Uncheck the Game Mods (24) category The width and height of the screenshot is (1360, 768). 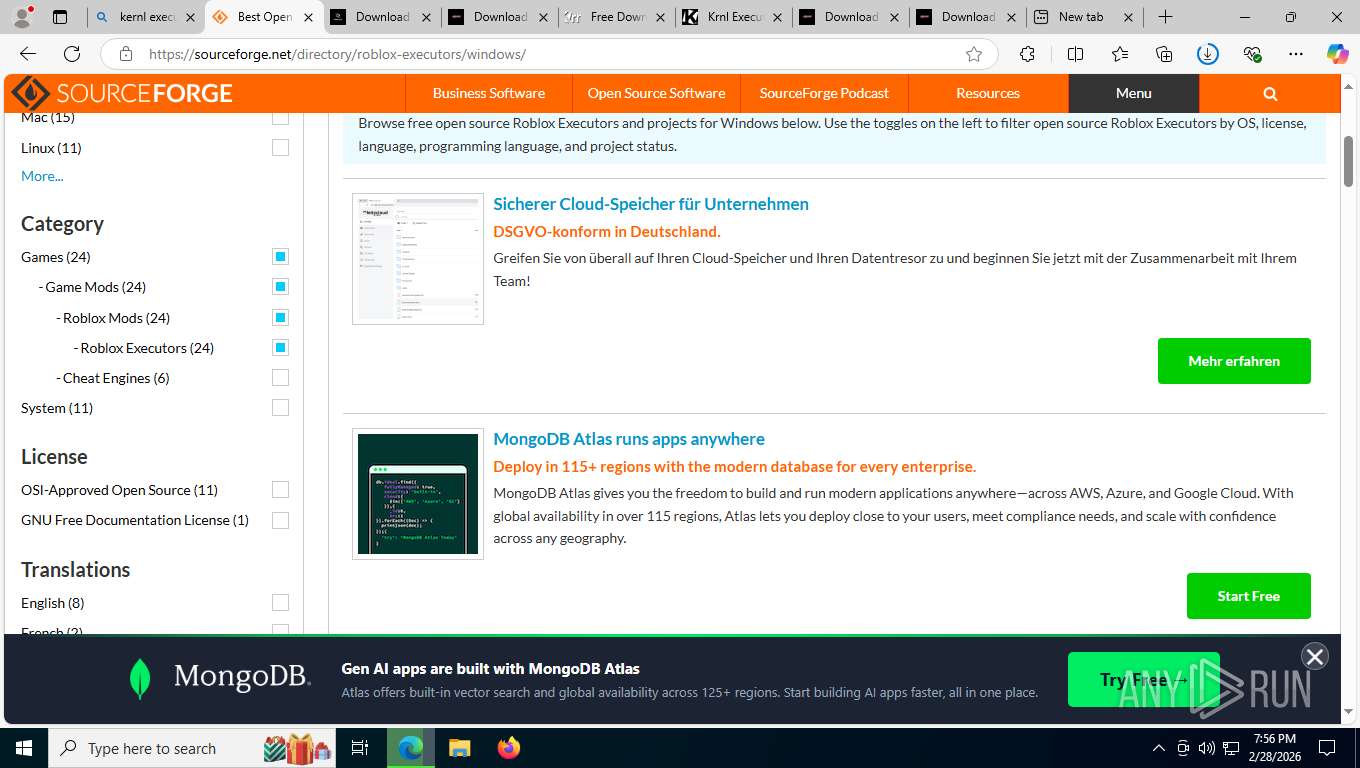pyautogui.click(x=280, y=287)
